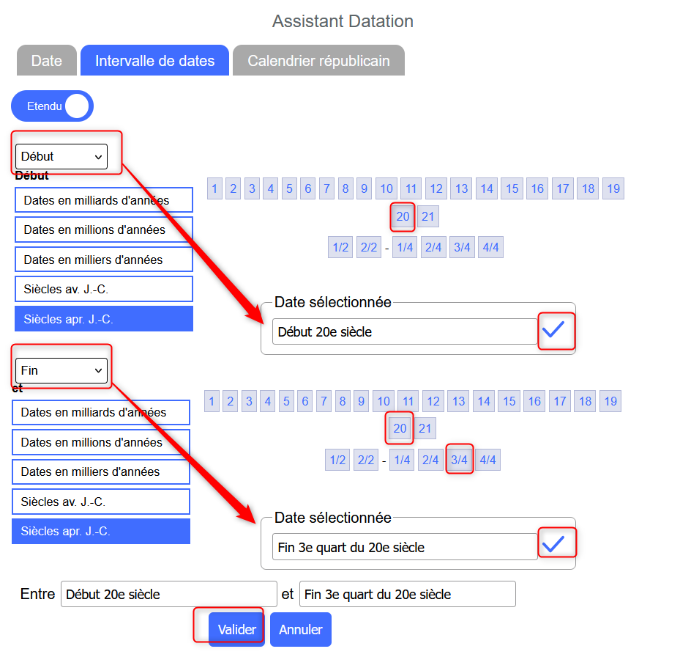Select century 21 in the lower number row

coord(425,429)
